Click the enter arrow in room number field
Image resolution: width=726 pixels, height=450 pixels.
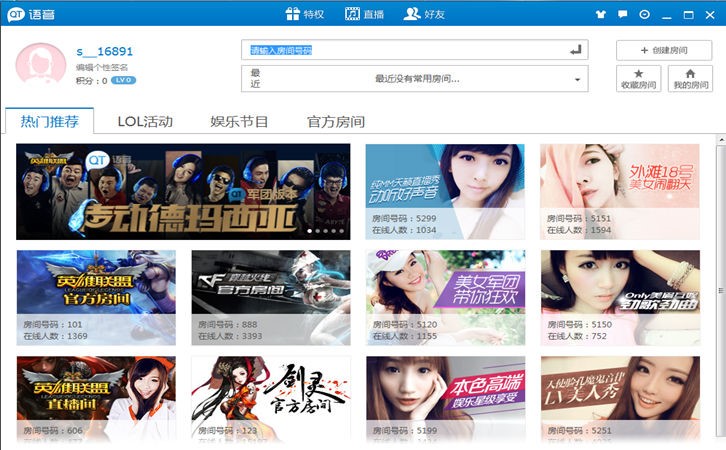click(575, 50)
